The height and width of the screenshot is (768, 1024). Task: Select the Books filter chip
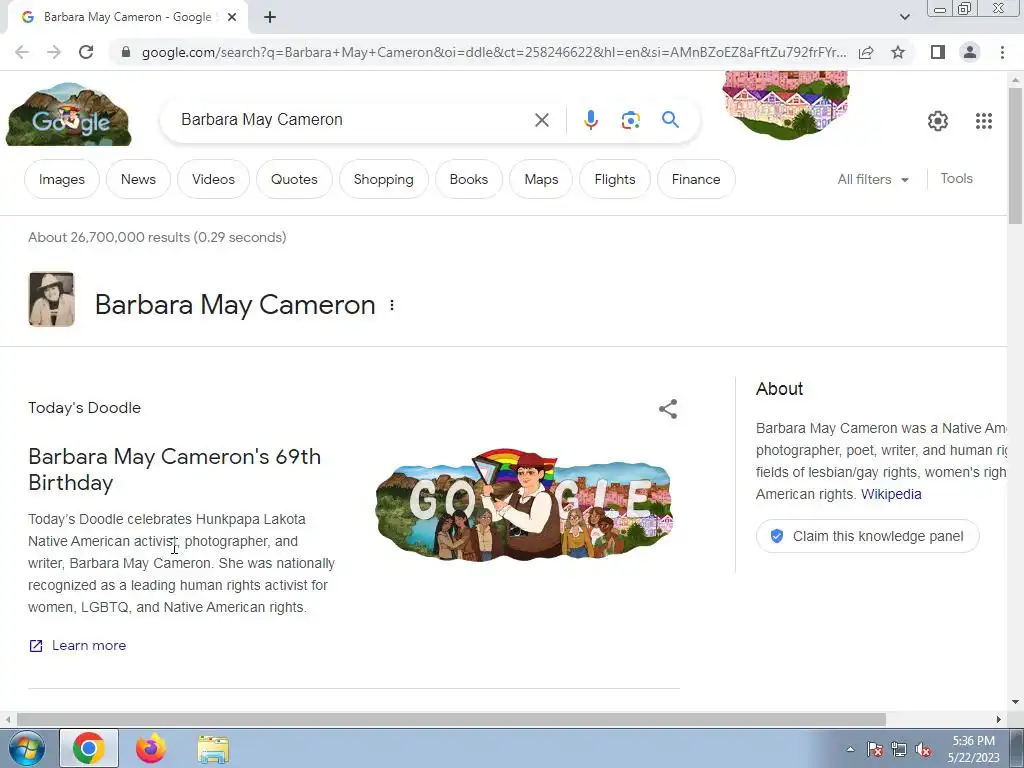(x=469, y=179)
